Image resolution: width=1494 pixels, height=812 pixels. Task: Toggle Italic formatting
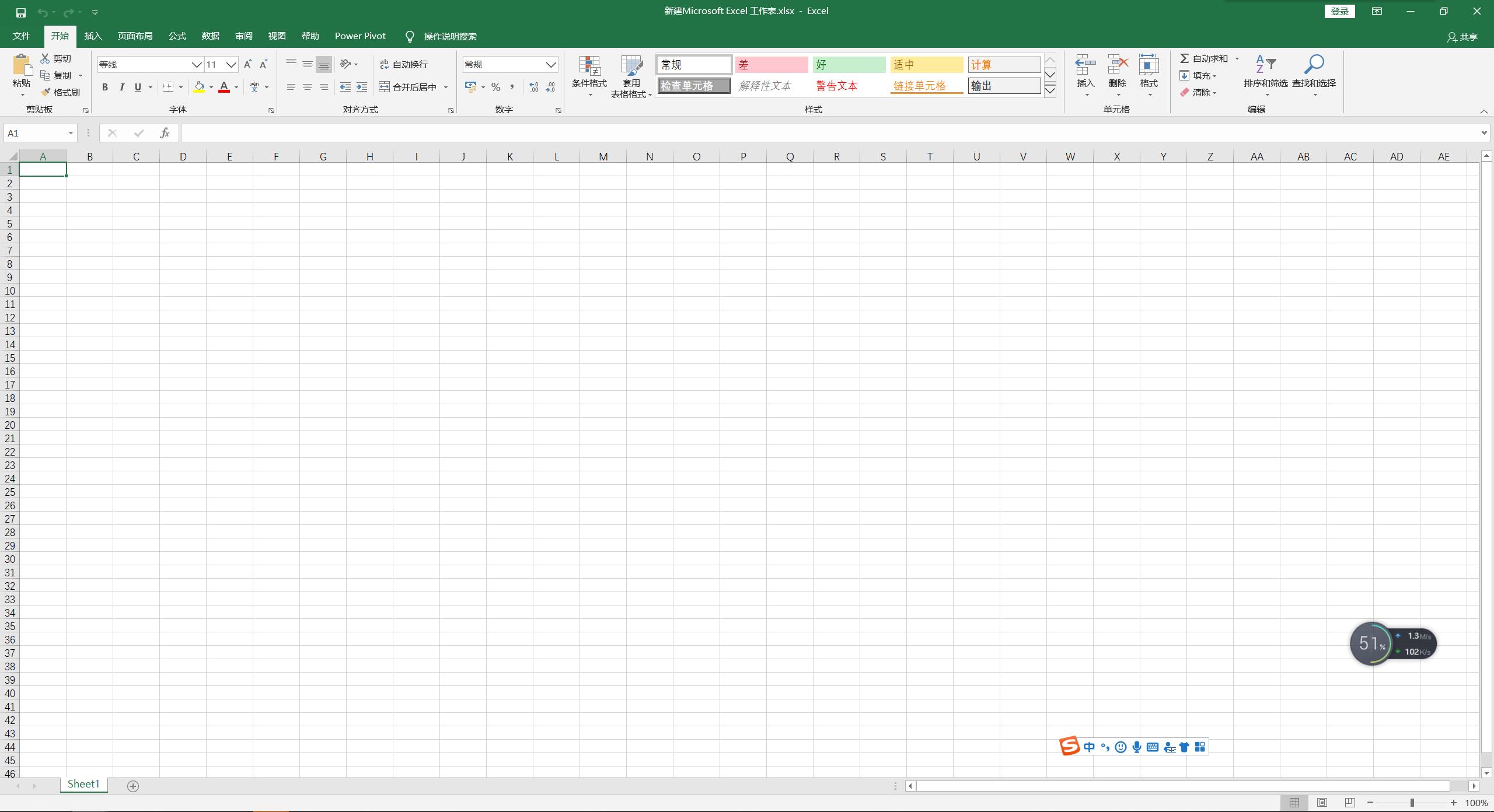[x=121, y=87]
